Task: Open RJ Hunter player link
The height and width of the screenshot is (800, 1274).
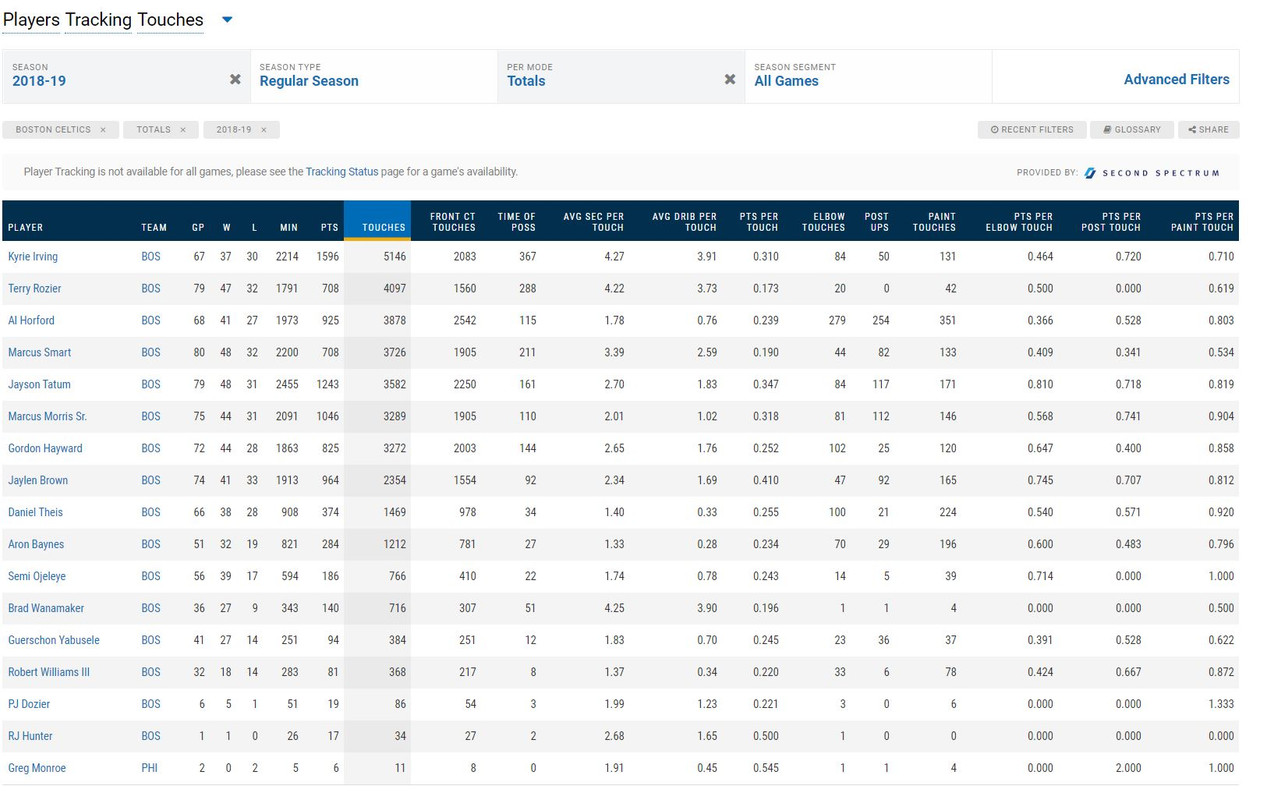Action: 30,737
